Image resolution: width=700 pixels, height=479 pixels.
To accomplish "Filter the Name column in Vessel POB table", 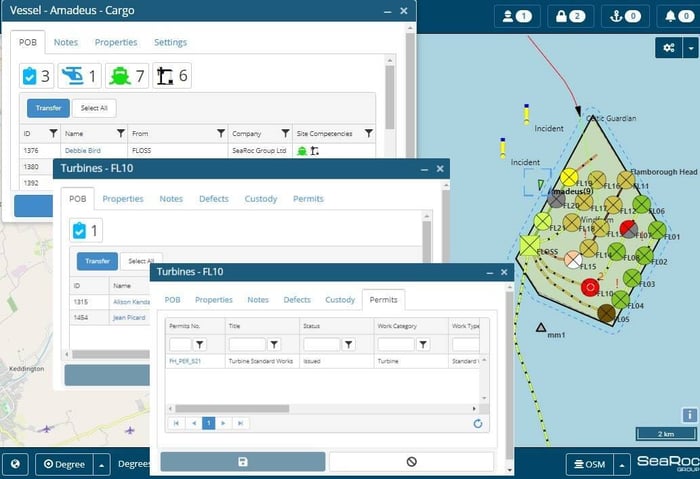I will 121,133.
